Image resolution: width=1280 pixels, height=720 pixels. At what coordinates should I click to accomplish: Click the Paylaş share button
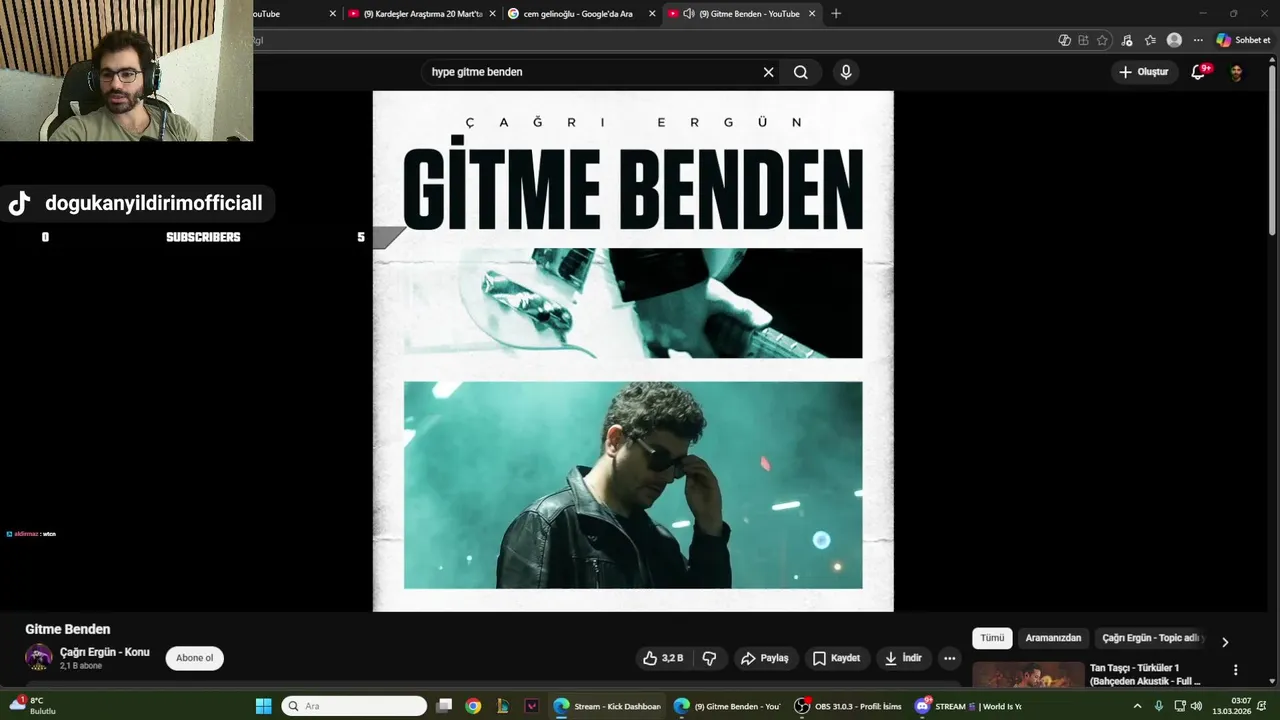pyautogui.click(x=765, y=658)
